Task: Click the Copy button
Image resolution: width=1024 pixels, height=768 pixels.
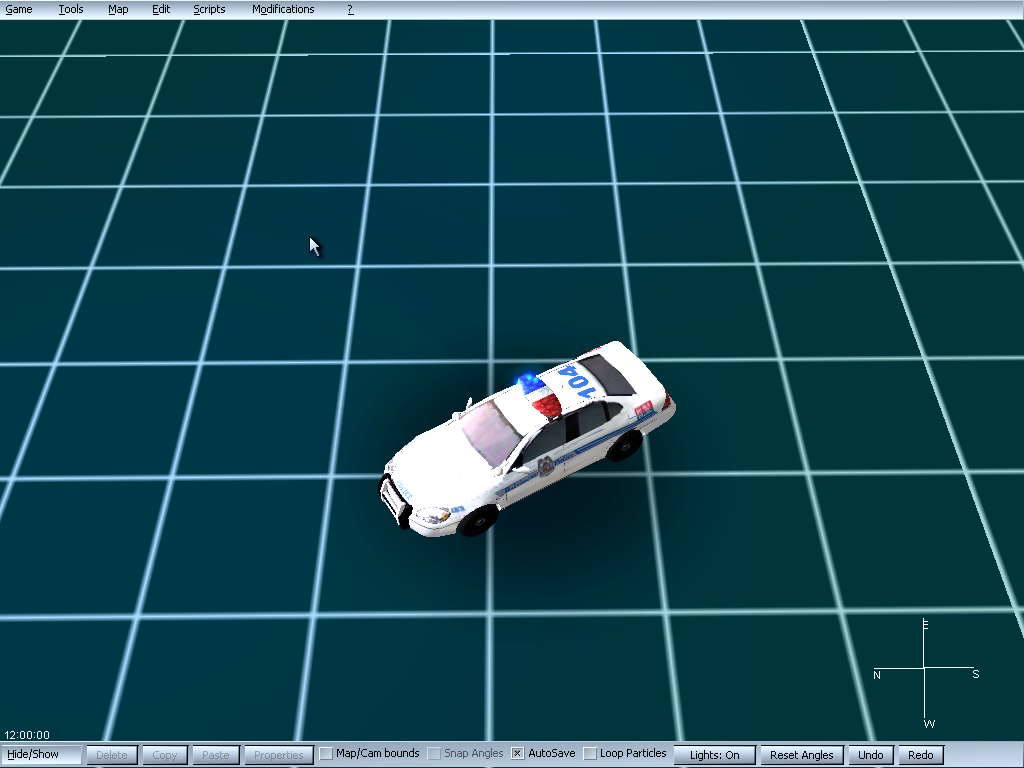Action: (165, 754)
